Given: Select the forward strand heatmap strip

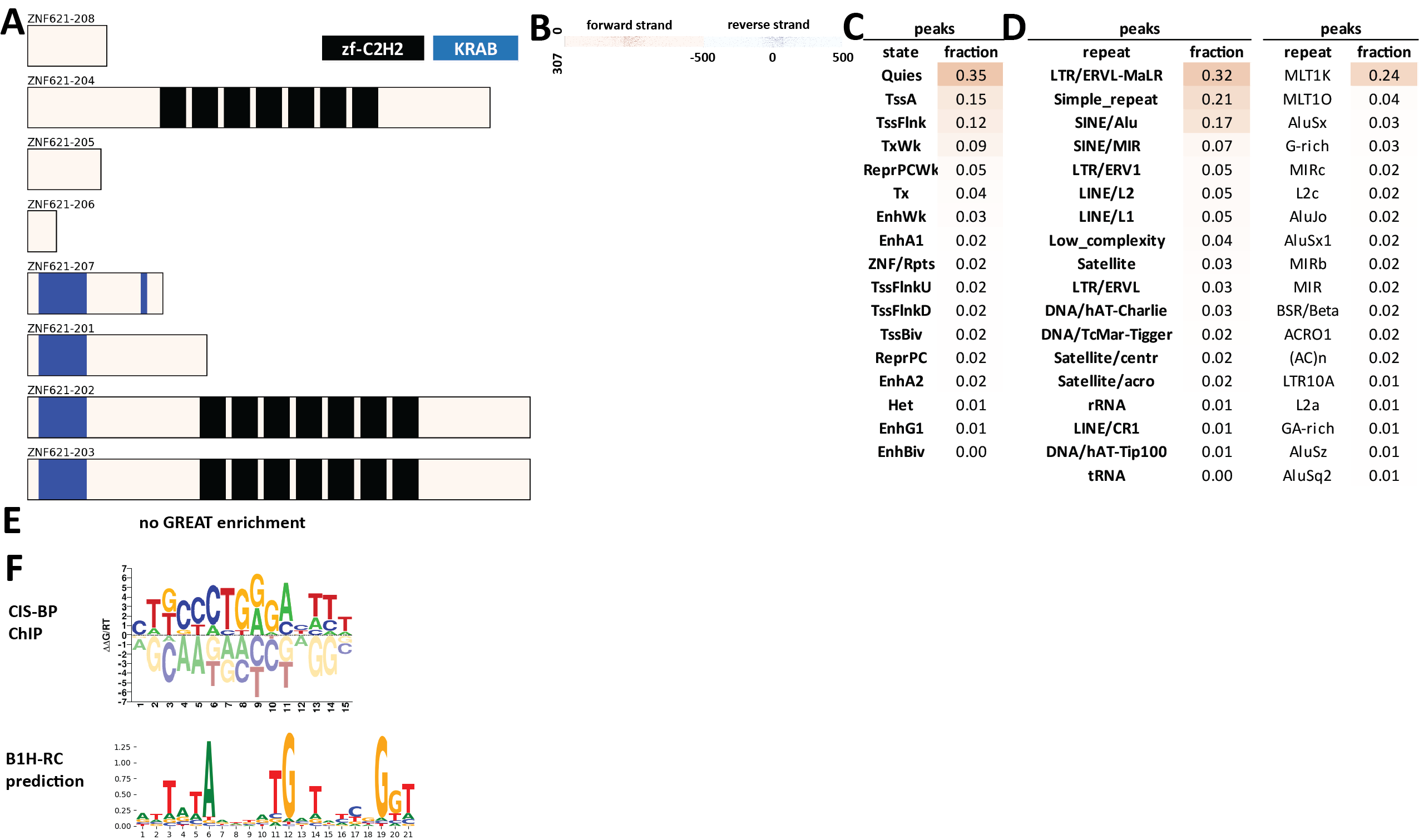Looking at the screenshot, I should pos(634,41).
